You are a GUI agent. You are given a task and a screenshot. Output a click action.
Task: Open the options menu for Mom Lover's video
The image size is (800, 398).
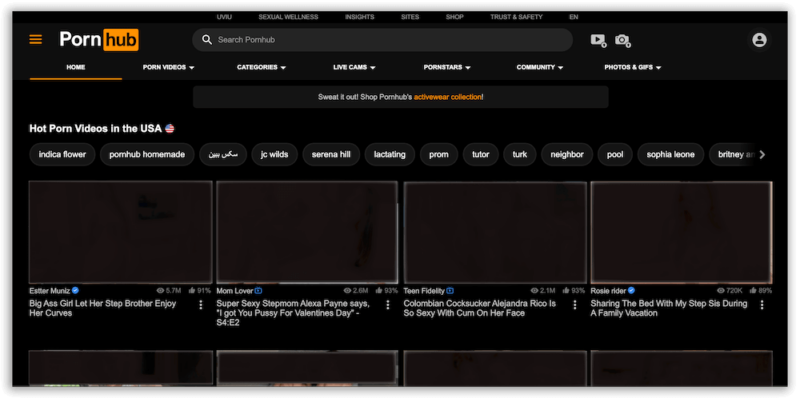(x=388, y=305)
